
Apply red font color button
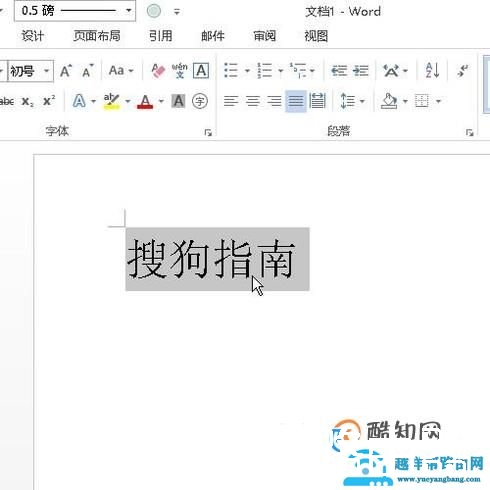coord(145,101)
